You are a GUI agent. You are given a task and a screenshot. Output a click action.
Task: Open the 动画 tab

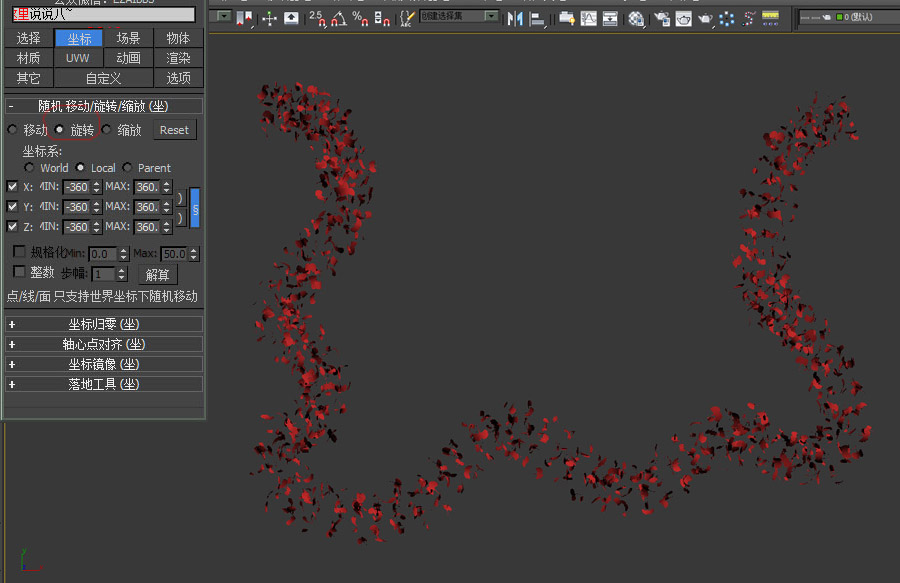pyautogui.click(x=129, y=58)
